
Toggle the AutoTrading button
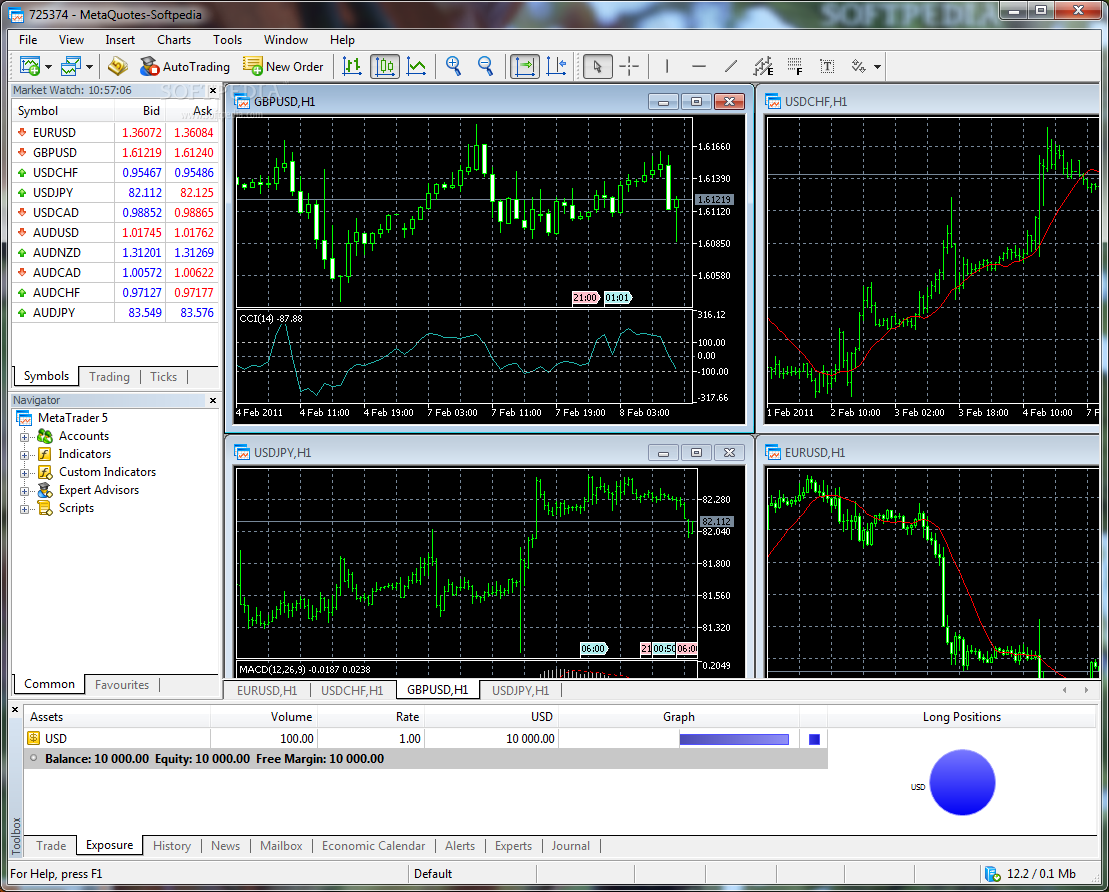185,66
